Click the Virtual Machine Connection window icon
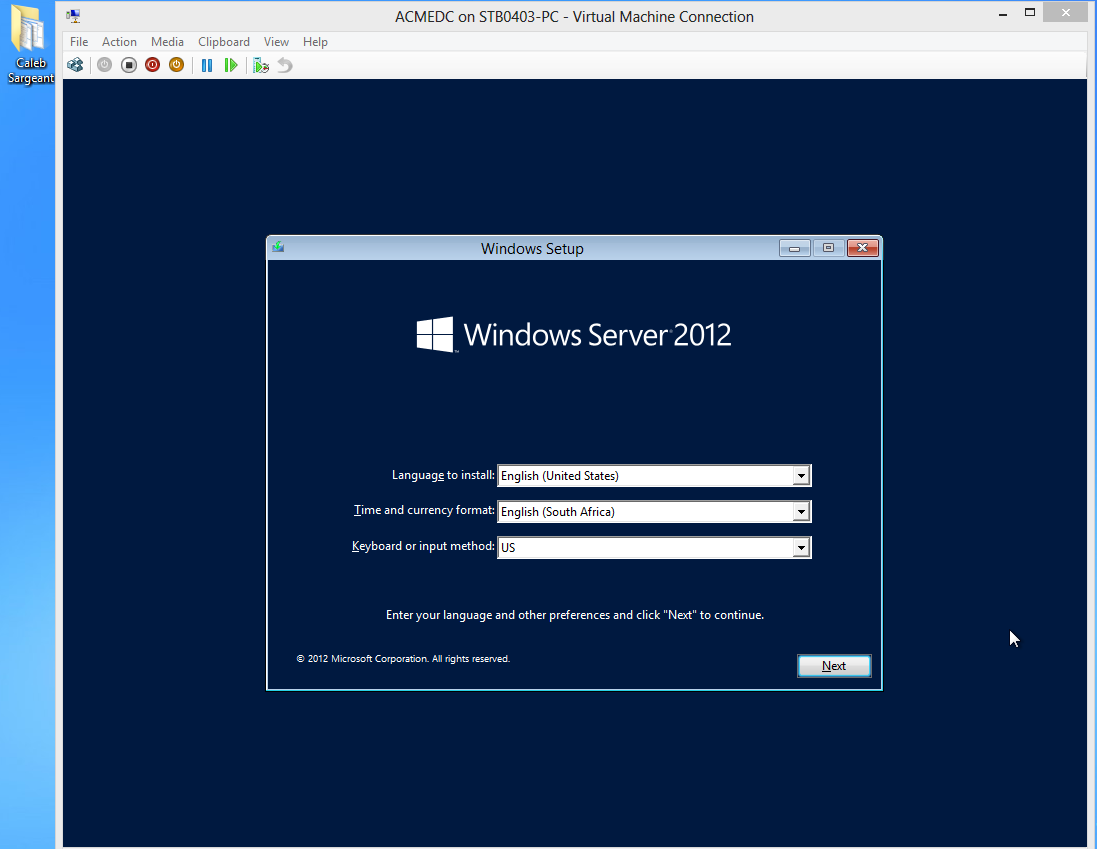The width and height of the screenshot is (1097, 849). (73, 15)
